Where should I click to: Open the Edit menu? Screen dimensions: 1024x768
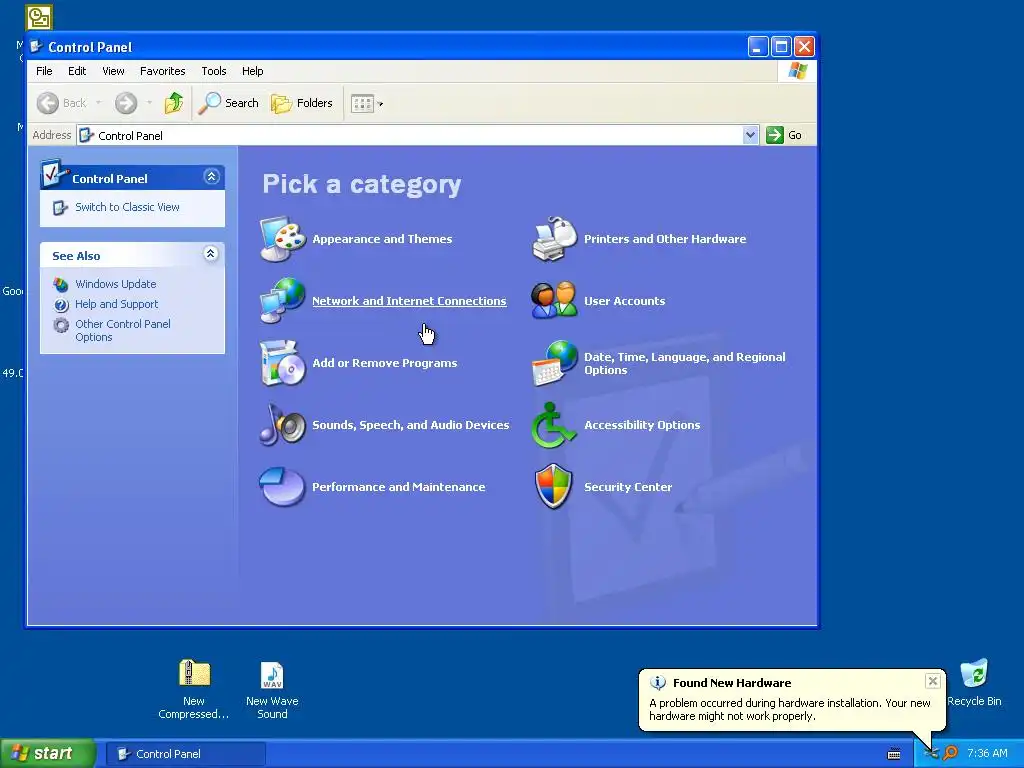(x=77, y=71)
